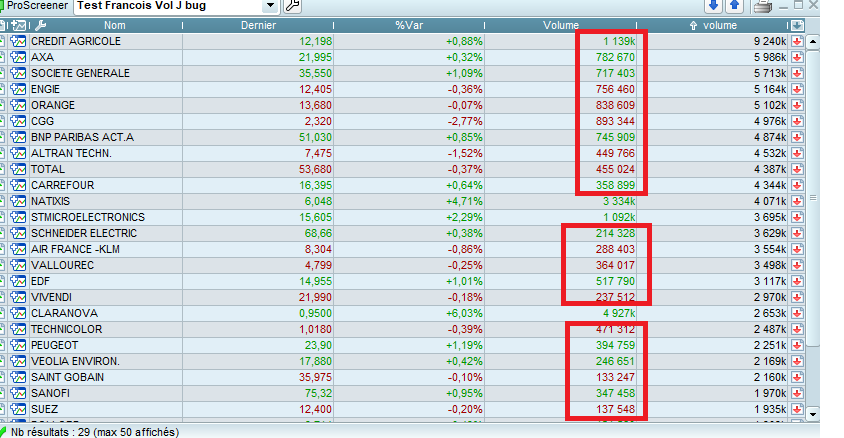Open chart icon for SANOFI

pos(18,393)
